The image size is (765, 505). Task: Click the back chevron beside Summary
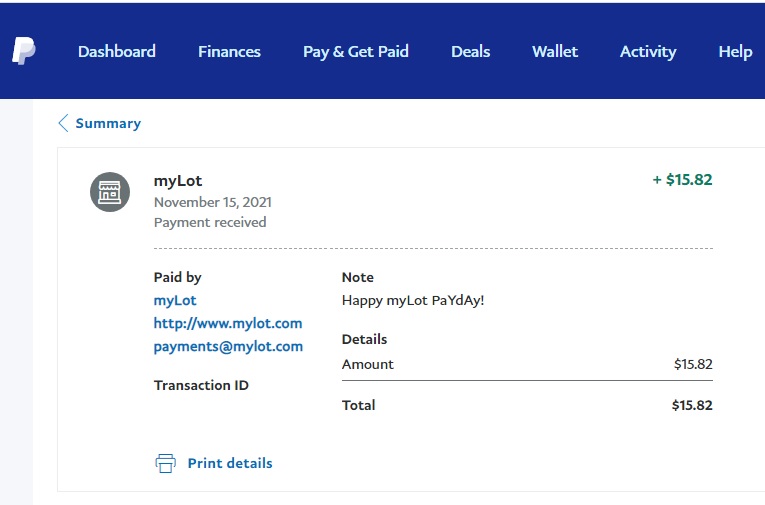pyautogui.click(x=63, y=123)
